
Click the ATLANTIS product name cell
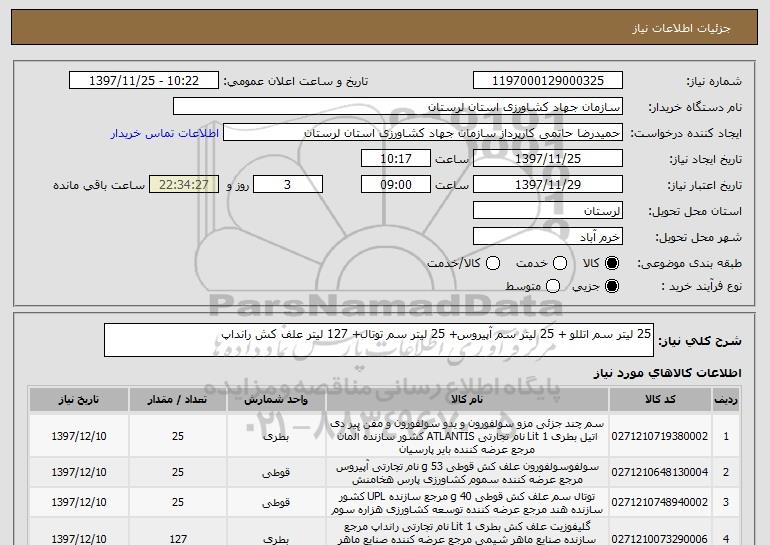pyautogui.click(x=467, y=436)
